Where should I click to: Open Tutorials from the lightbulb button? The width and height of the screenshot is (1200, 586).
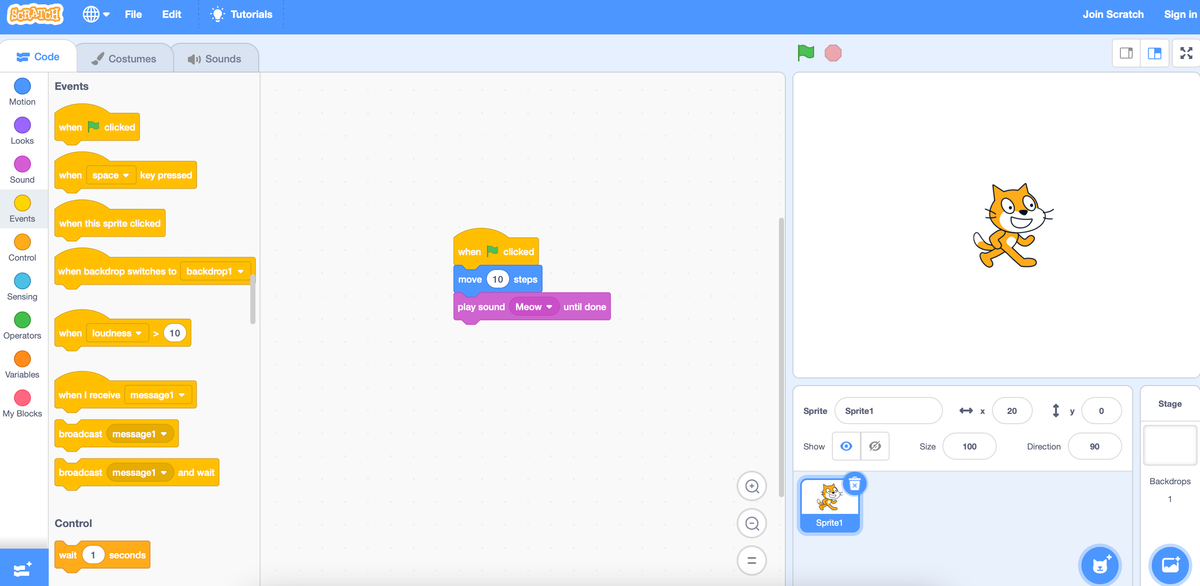click(242, 15)
